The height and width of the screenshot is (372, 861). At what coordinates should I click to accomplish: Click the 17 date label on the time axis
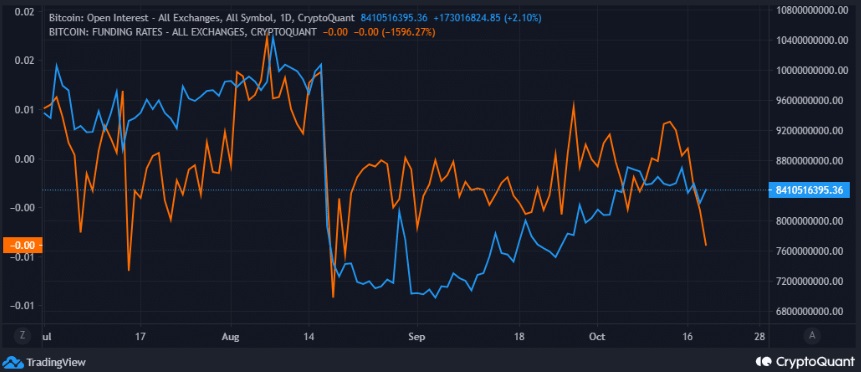[140, 336]
